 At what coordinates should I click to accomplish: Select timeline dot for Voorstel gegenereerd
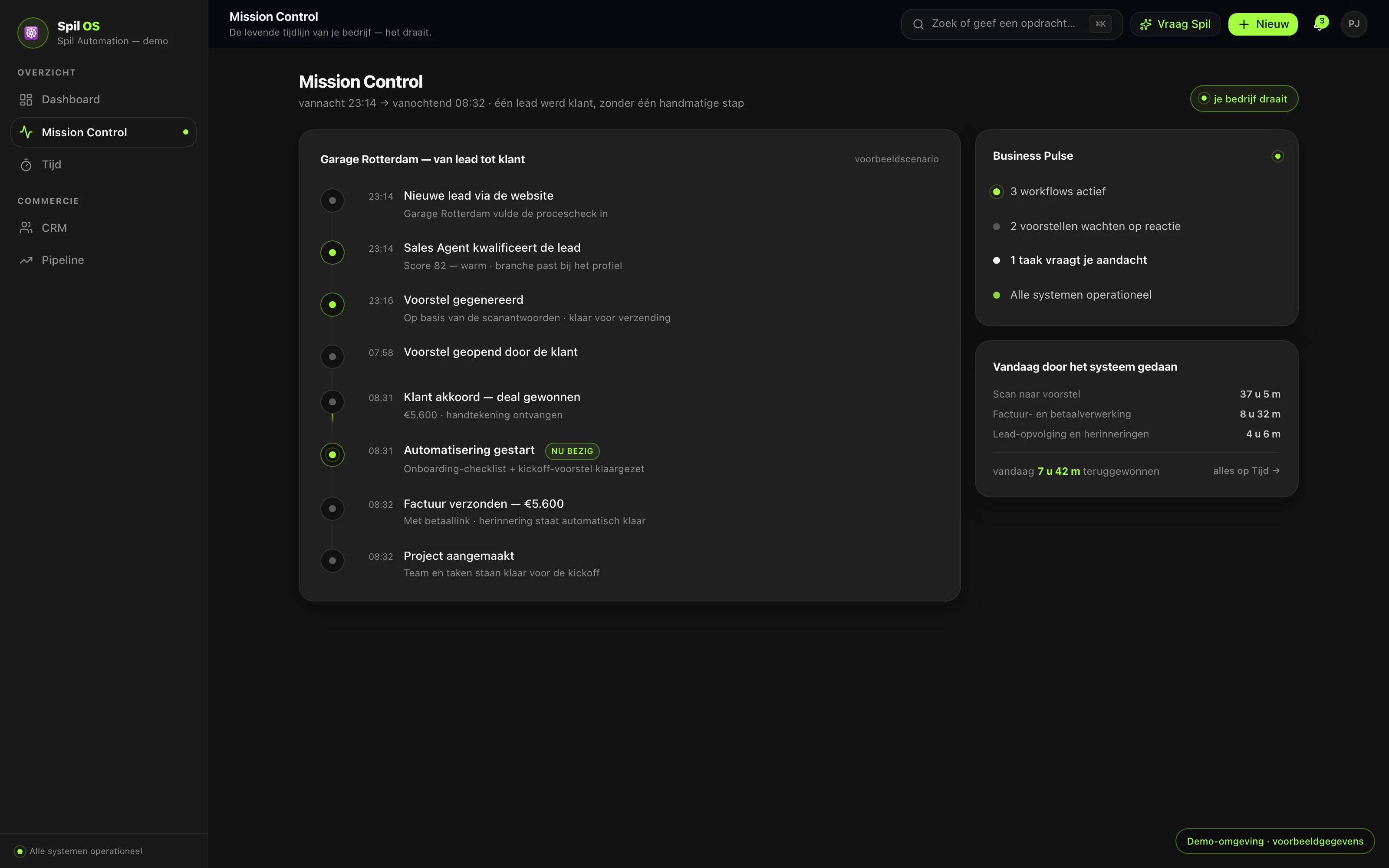pos(332,305)
